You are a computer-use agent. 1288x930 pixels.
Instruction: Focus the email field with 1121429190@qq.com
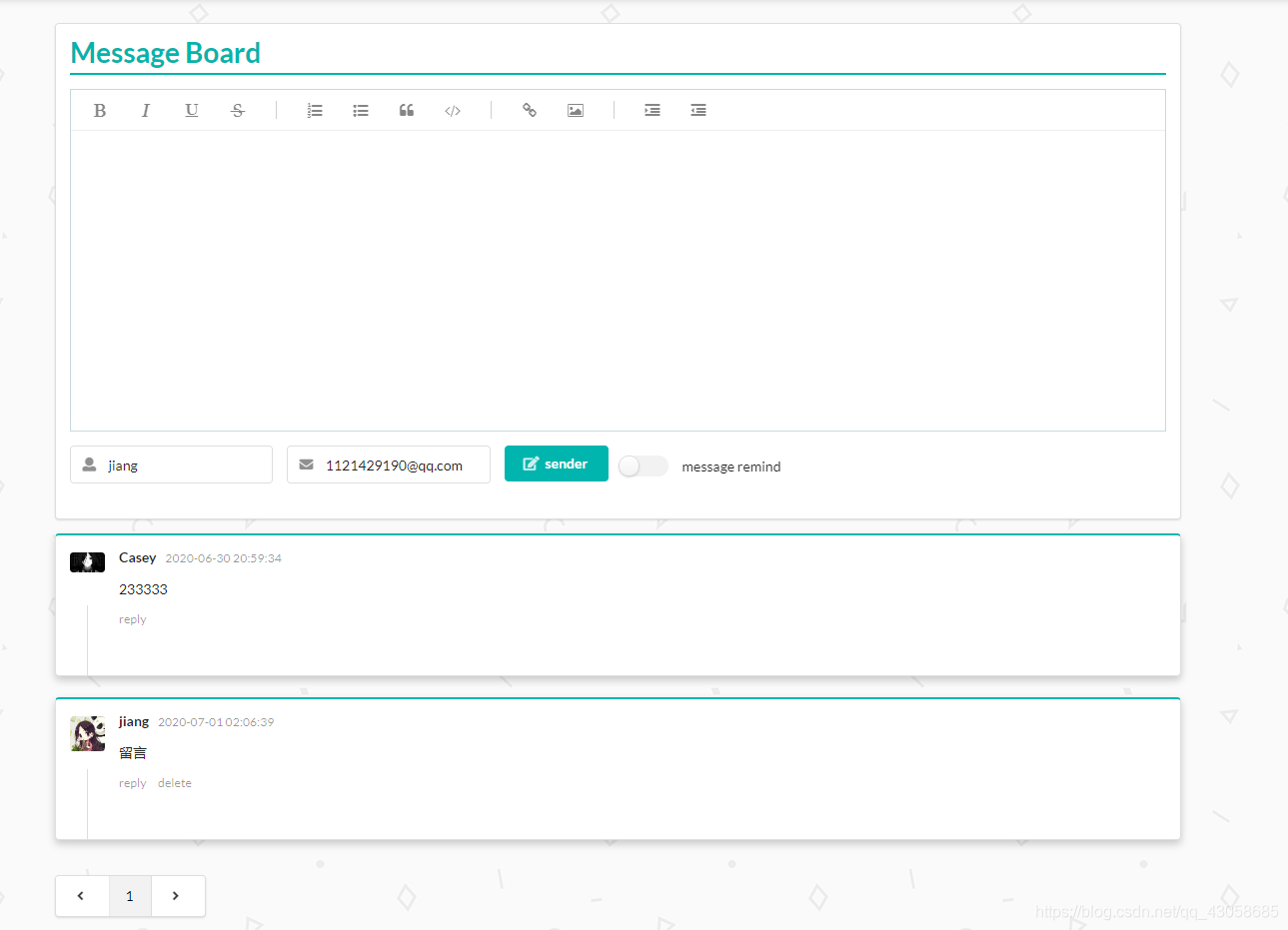point(389,465)
